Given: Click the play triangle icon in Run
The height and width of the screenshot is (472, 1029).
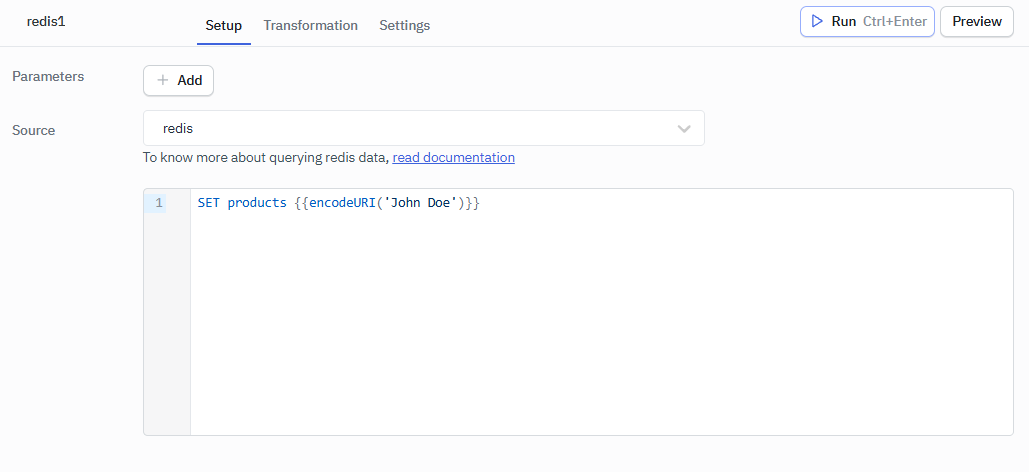Looking at the screenshot, I should (x=817, y=21).
